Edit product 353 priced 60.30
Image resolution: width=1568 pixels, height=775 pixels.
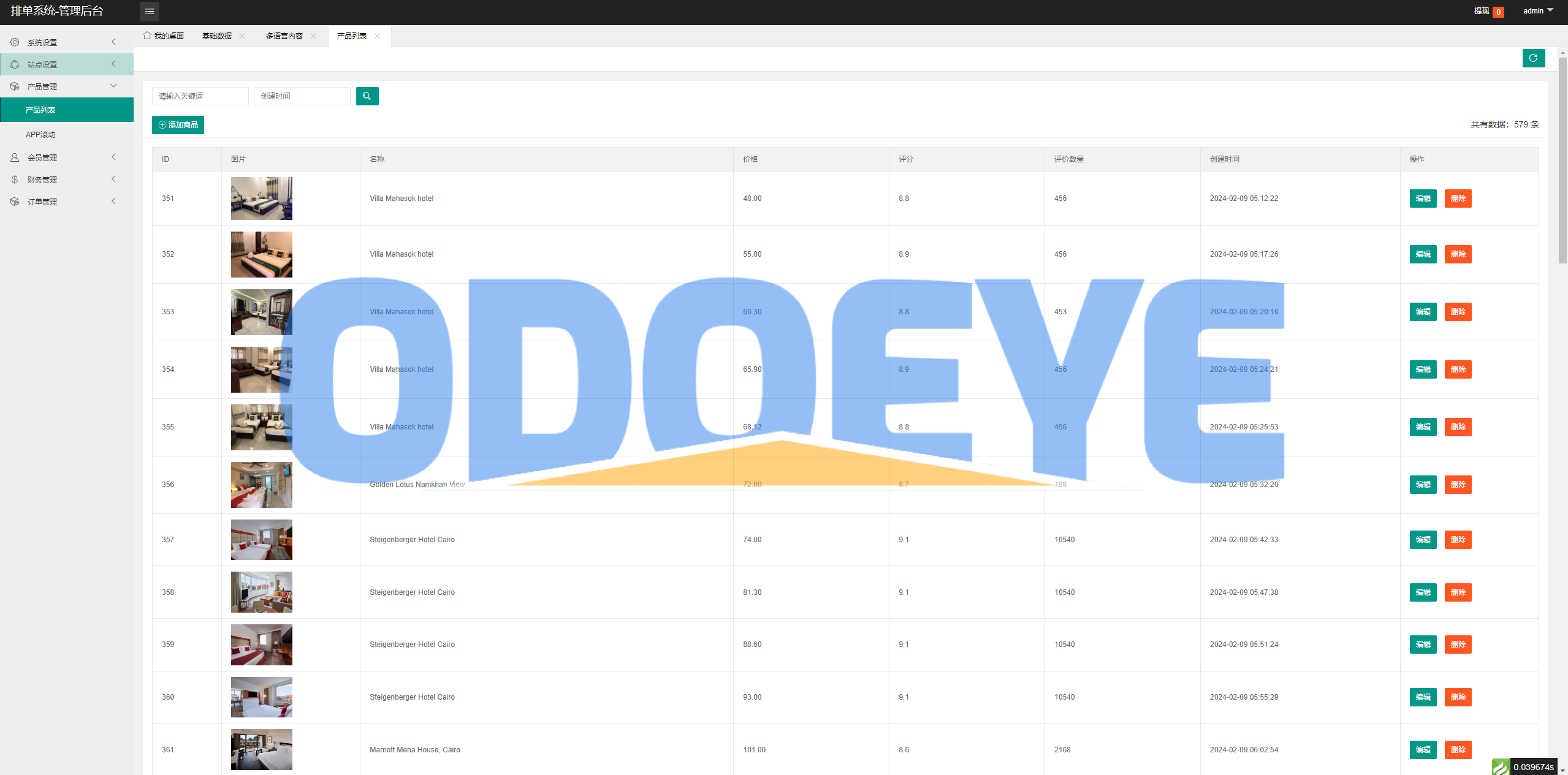[1423, 312]
